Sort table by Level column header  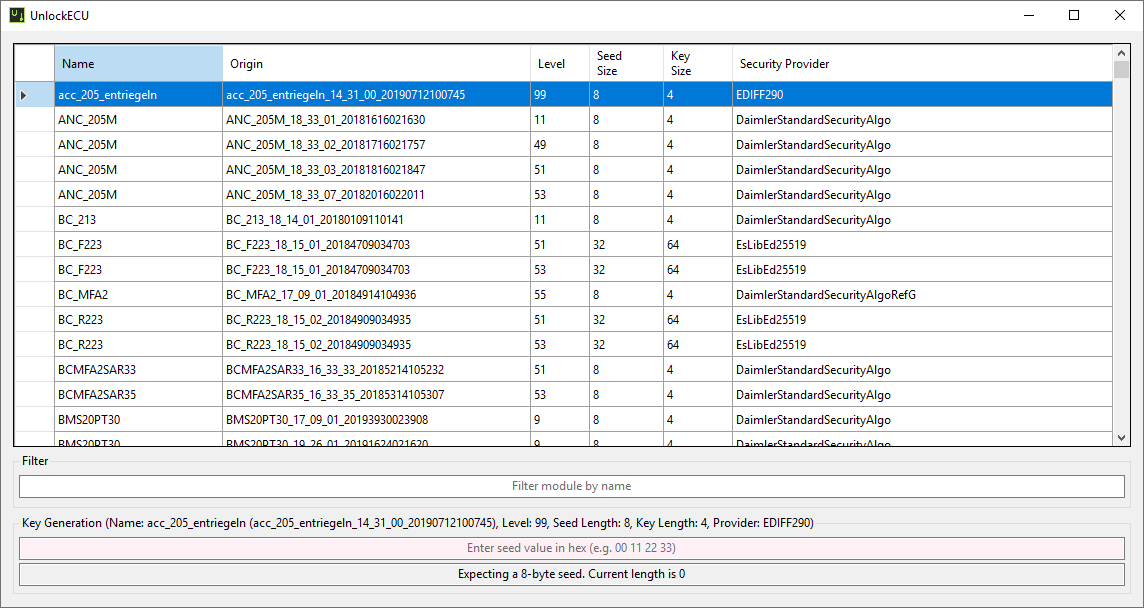tap(560, 64)
